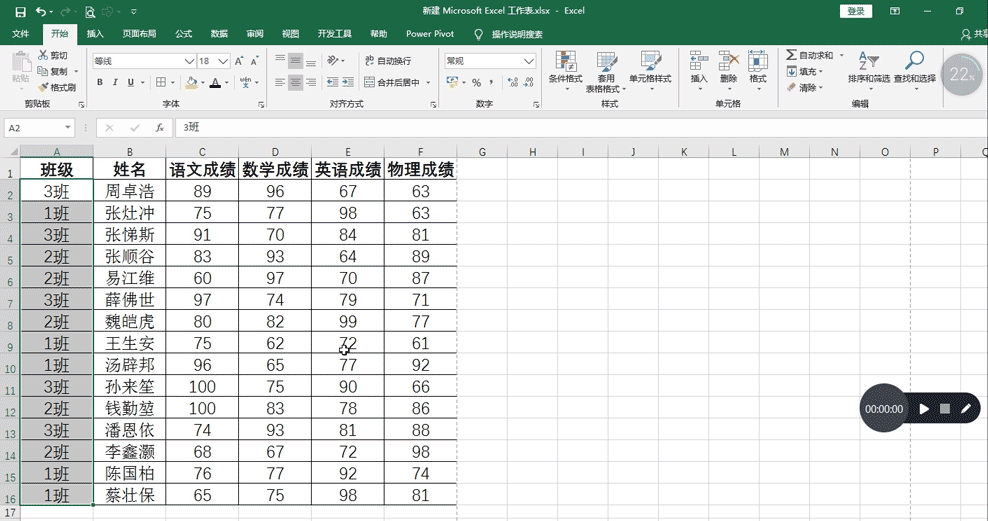Decrease font size with smaller A icon
This screenshot has width=988, height=521.
click(x=255, y=61)
